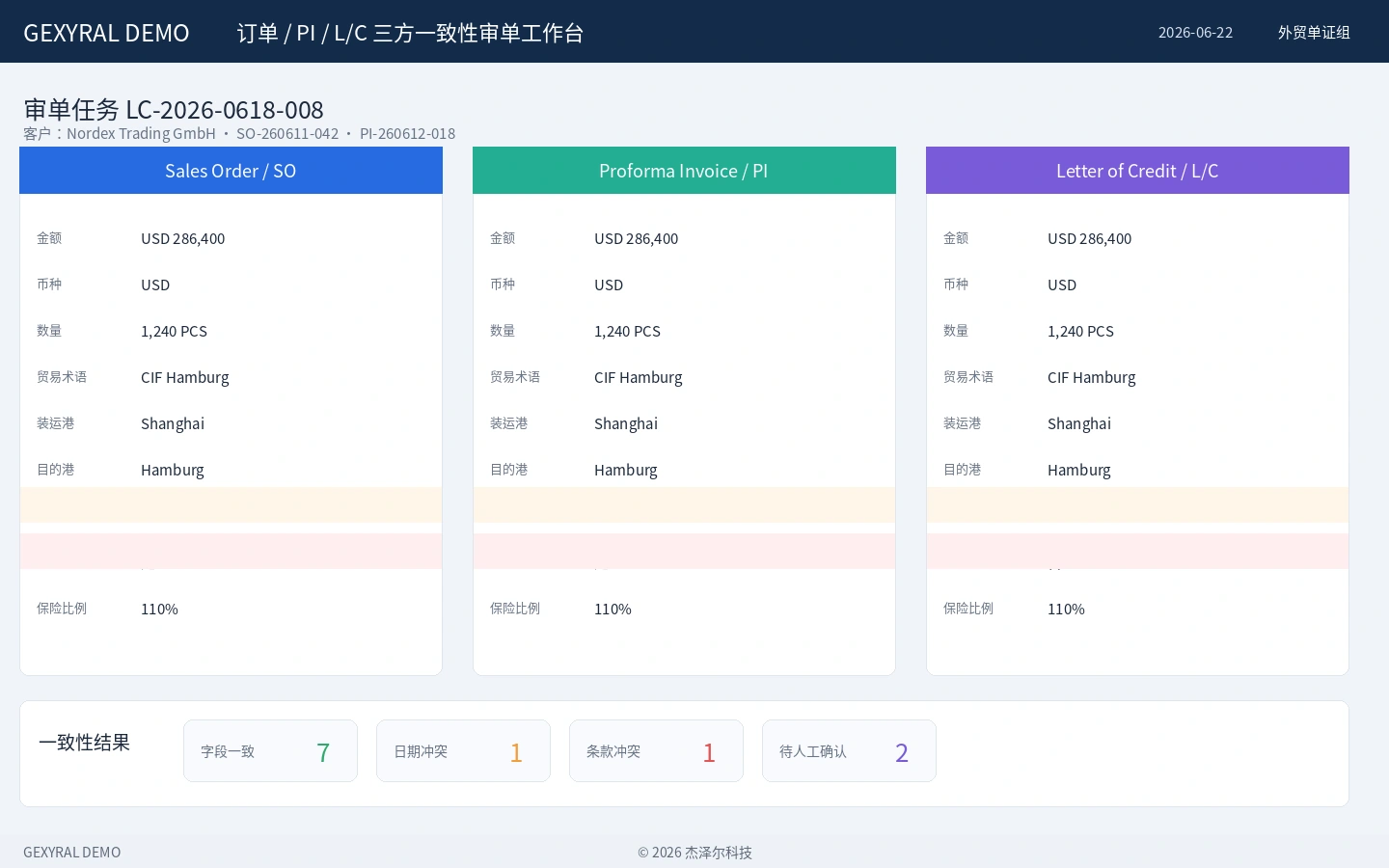Viewport: 1389px width, 868px height.
Task: Click the customer name Nordex Trading GmbH
Action: (141, 134)
